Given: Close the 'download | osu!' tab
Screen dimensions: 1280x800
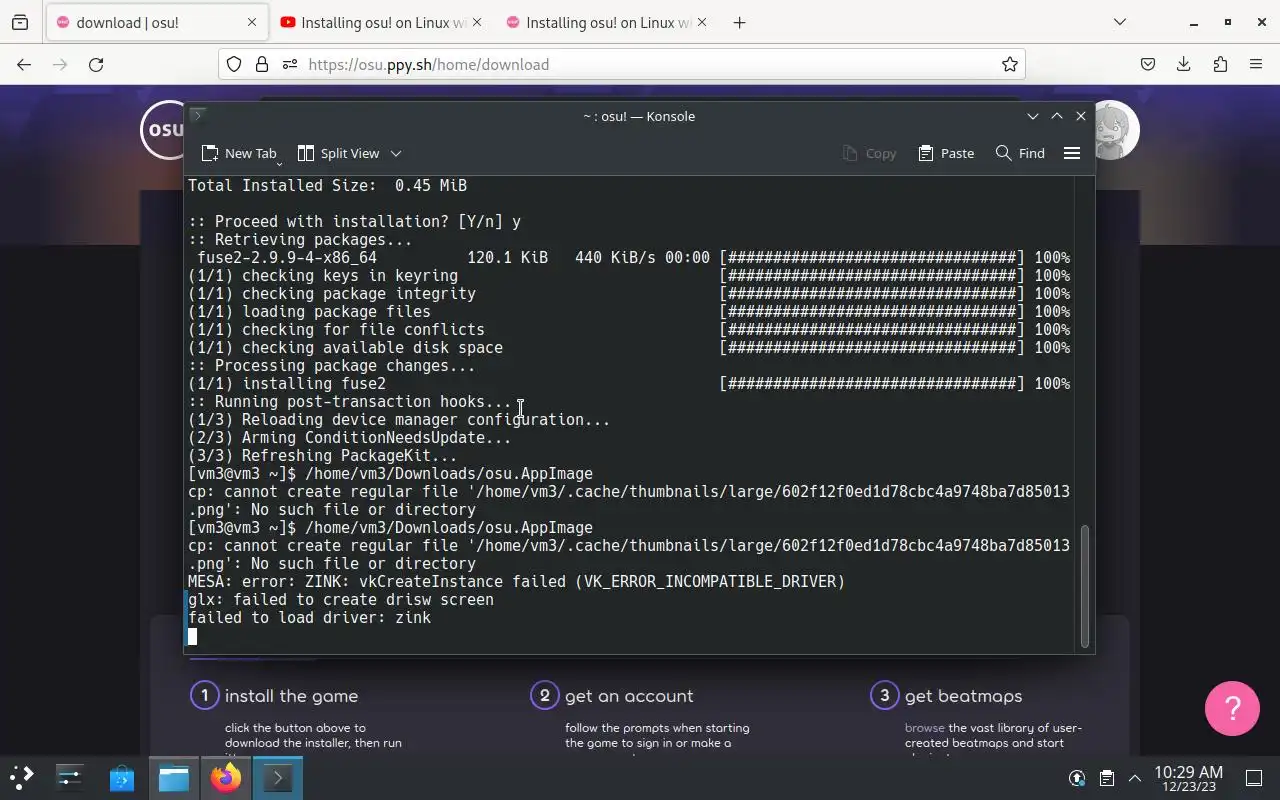Looking at the screenshot, I should (x=251, y=22).
